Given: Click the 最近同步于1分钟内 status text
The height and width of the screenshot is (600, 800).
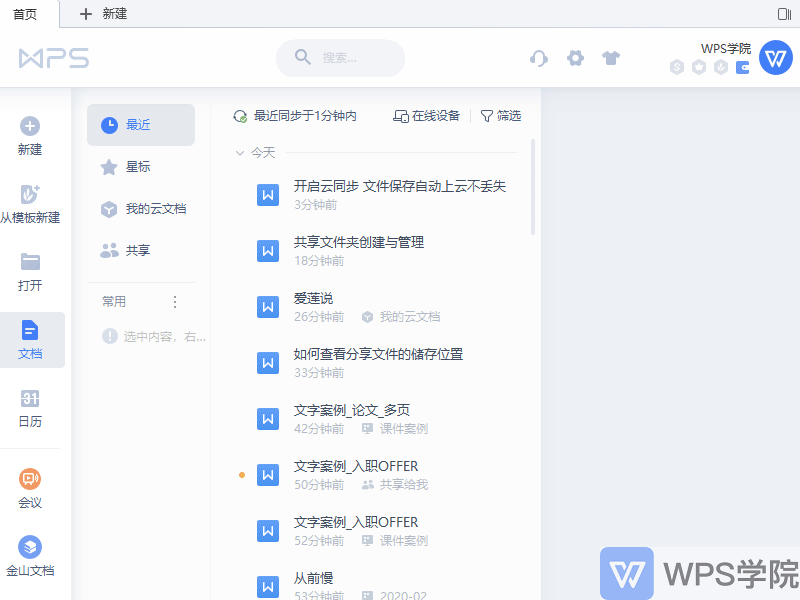Looking at the screenshot, I should [x=305, y=116].
